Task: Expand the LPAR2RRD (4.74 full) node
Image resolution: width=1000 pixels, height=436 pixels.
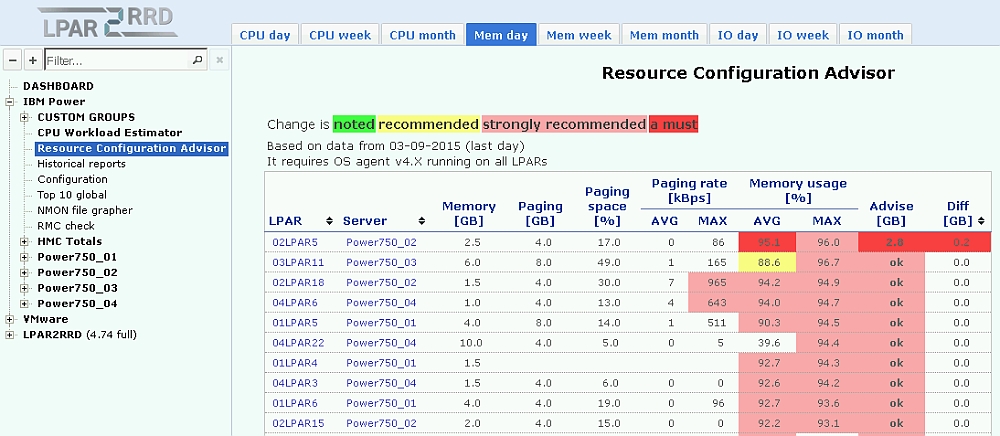Action: [10, 335]
